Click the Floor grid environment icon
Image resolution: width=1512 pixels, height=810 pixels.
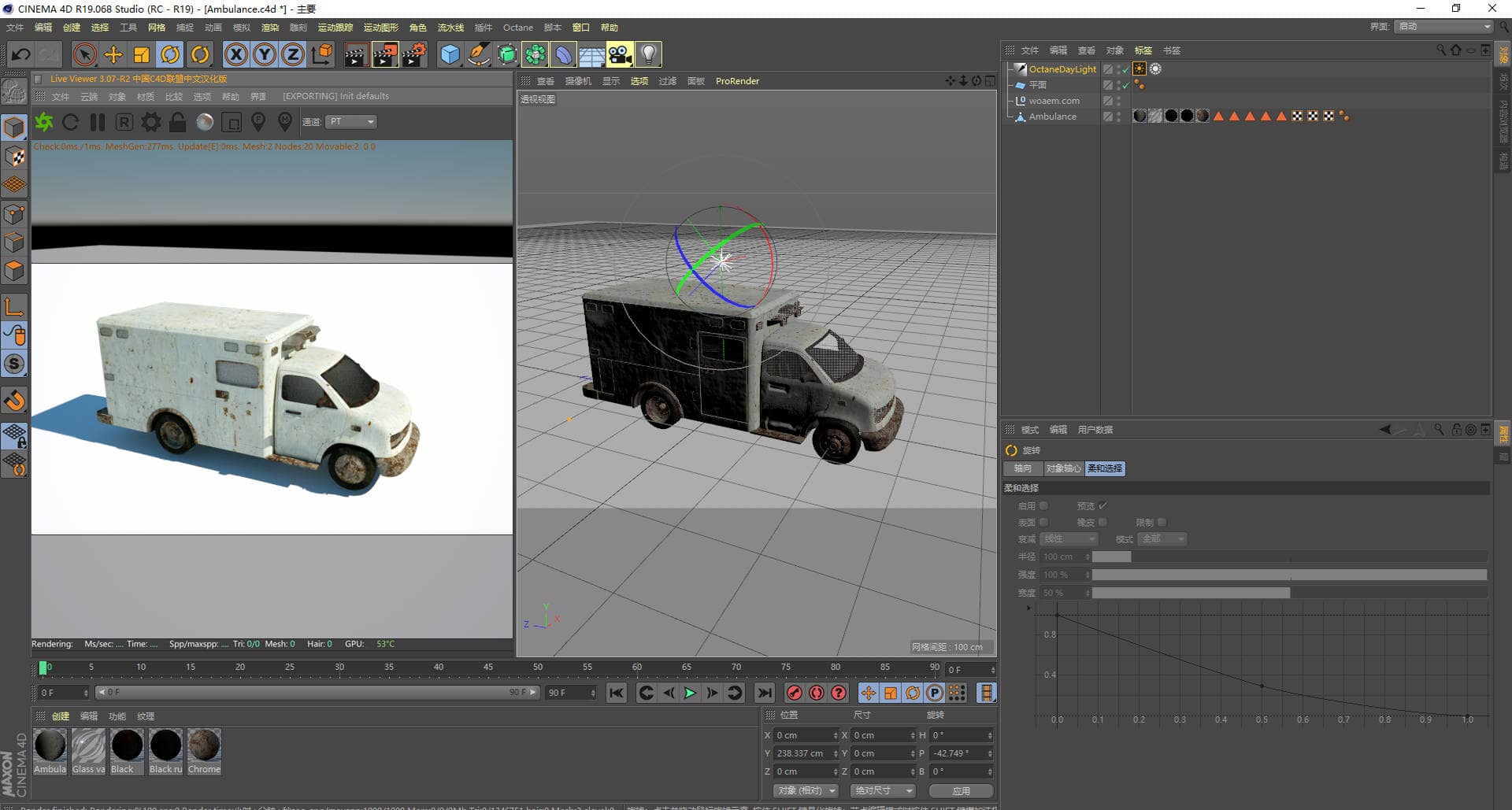[591, 54]
